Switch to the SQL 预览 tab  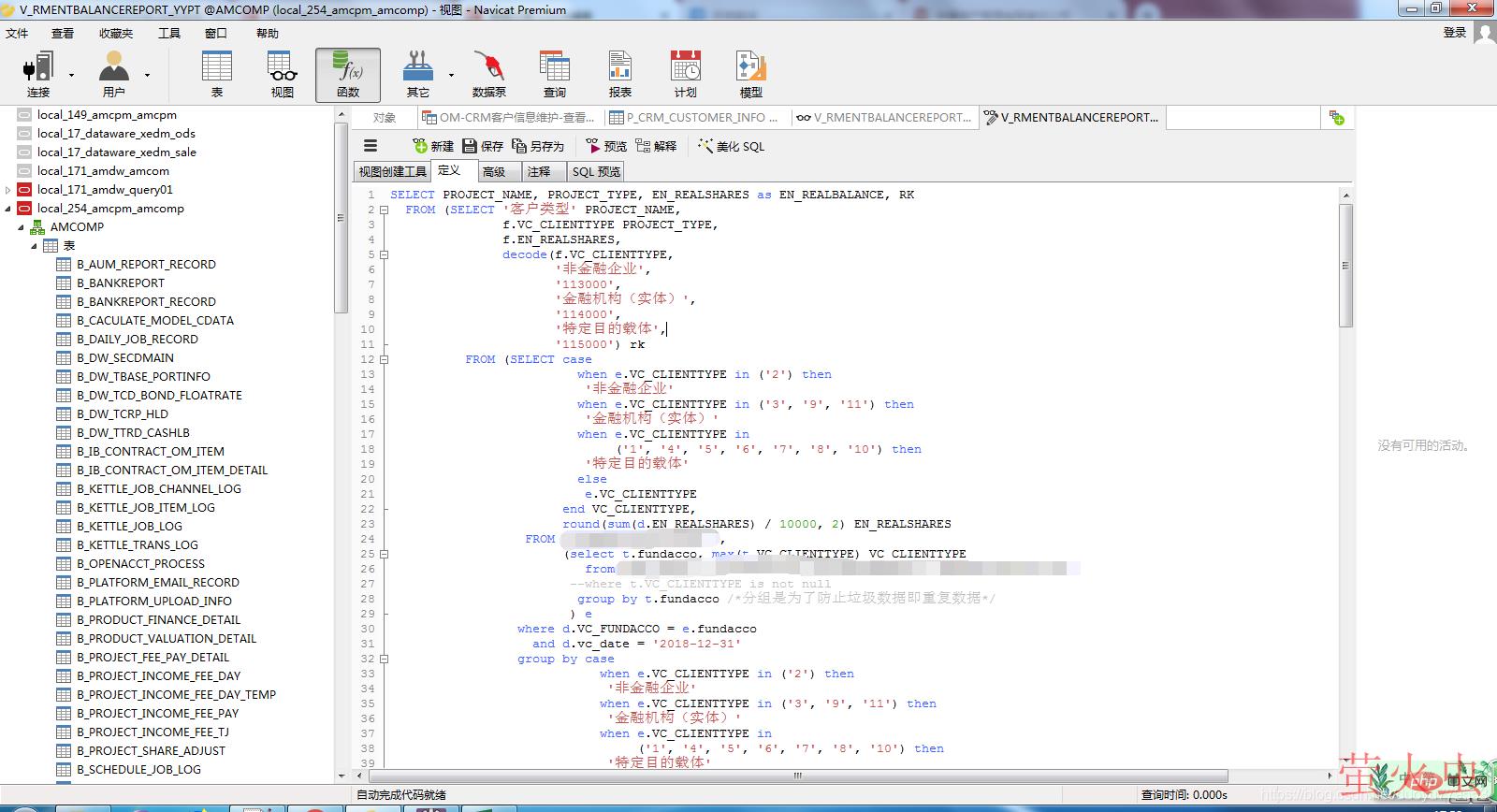(596, 171)
